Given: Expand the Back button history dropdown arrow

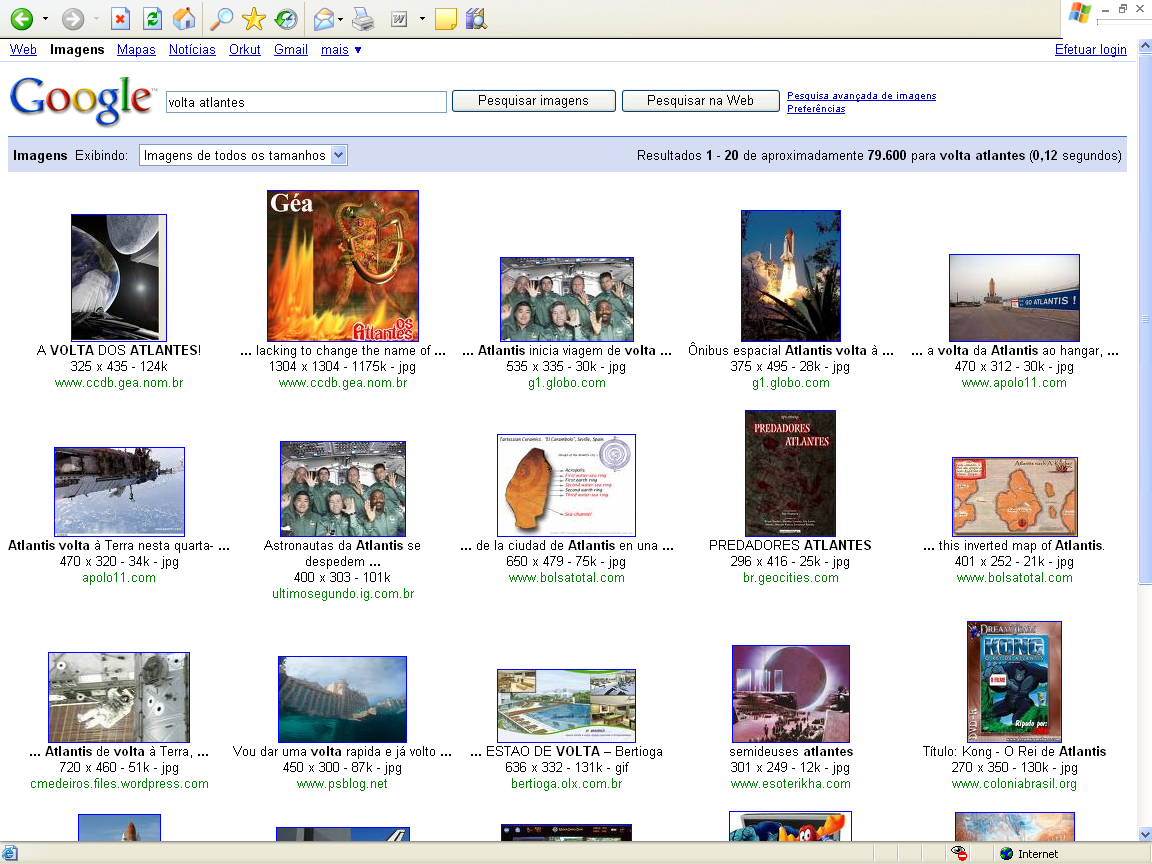Looking at the screenshot, I should pyautogui.click(x=45, y=19).
